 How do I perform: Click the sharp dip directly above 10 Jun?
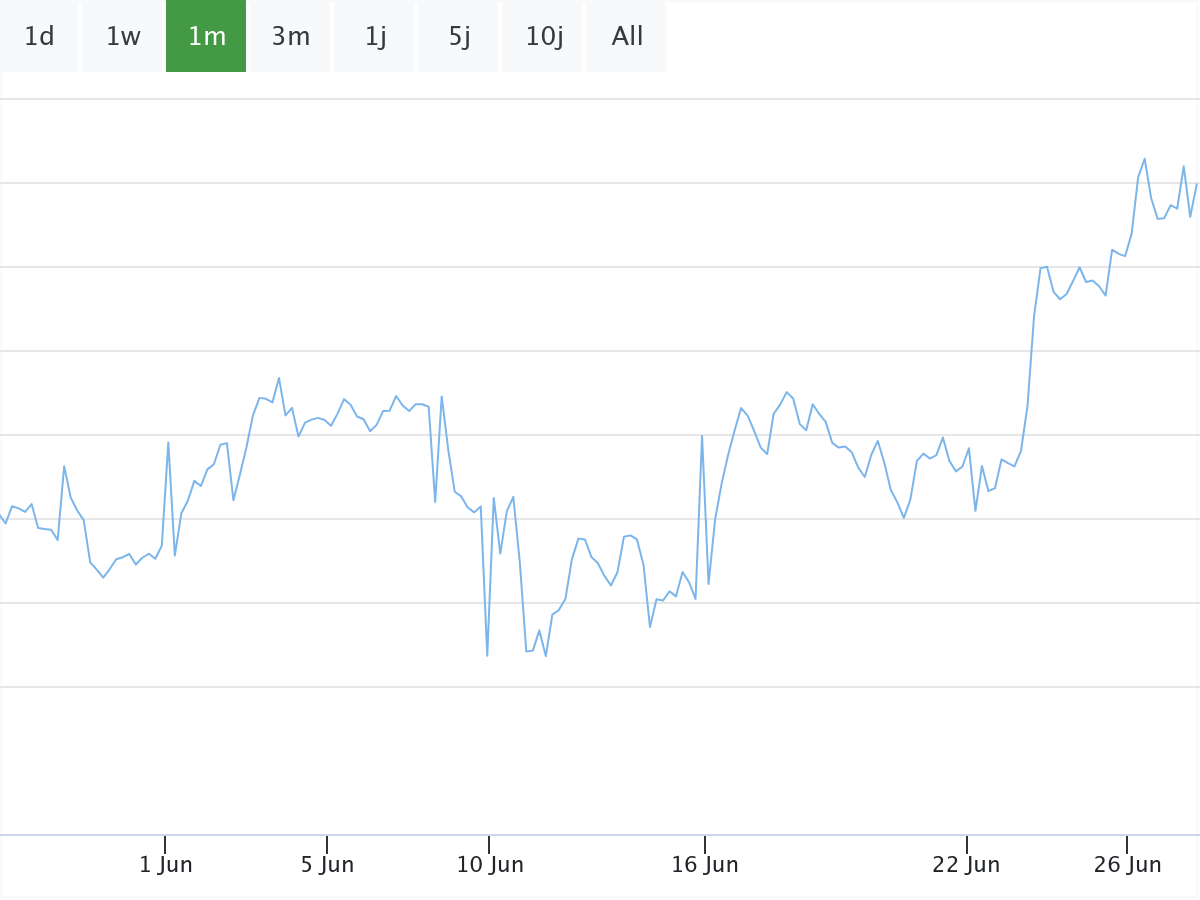[487, 655]
